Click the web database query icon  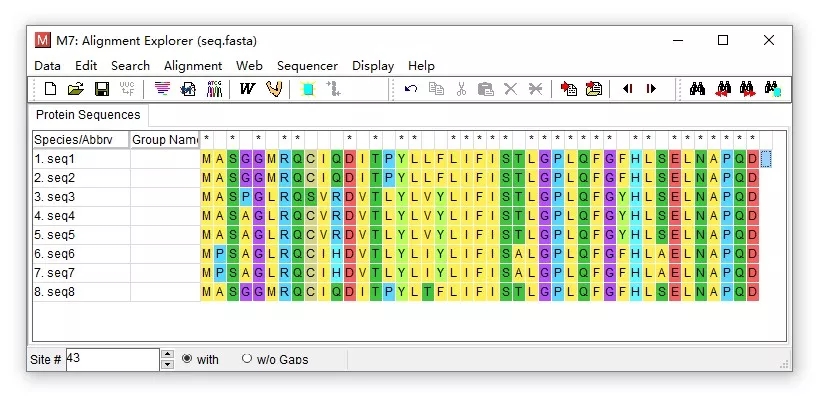(188, 89)
